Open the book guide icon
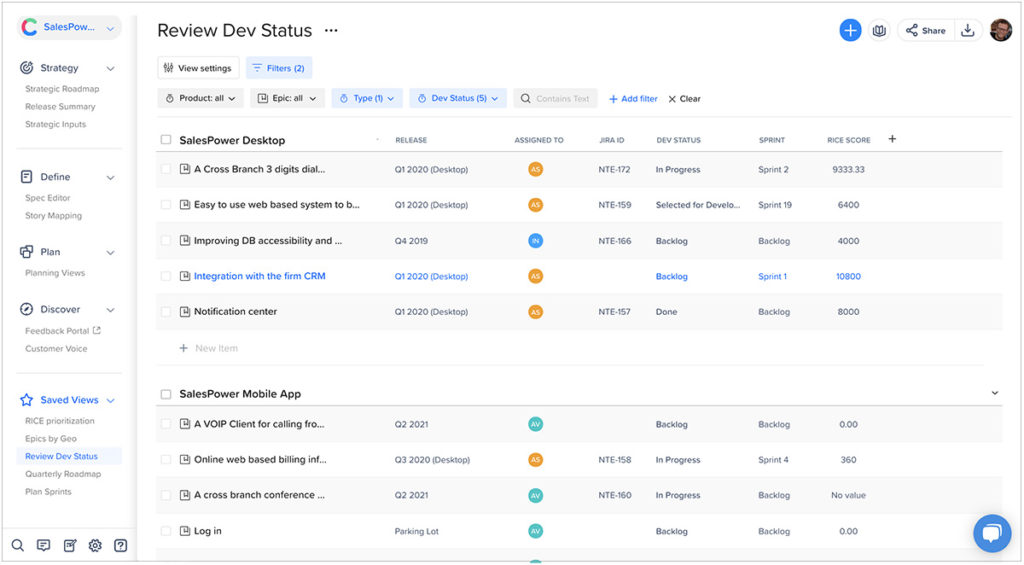The image size is (1024, 565). (879, 30)
